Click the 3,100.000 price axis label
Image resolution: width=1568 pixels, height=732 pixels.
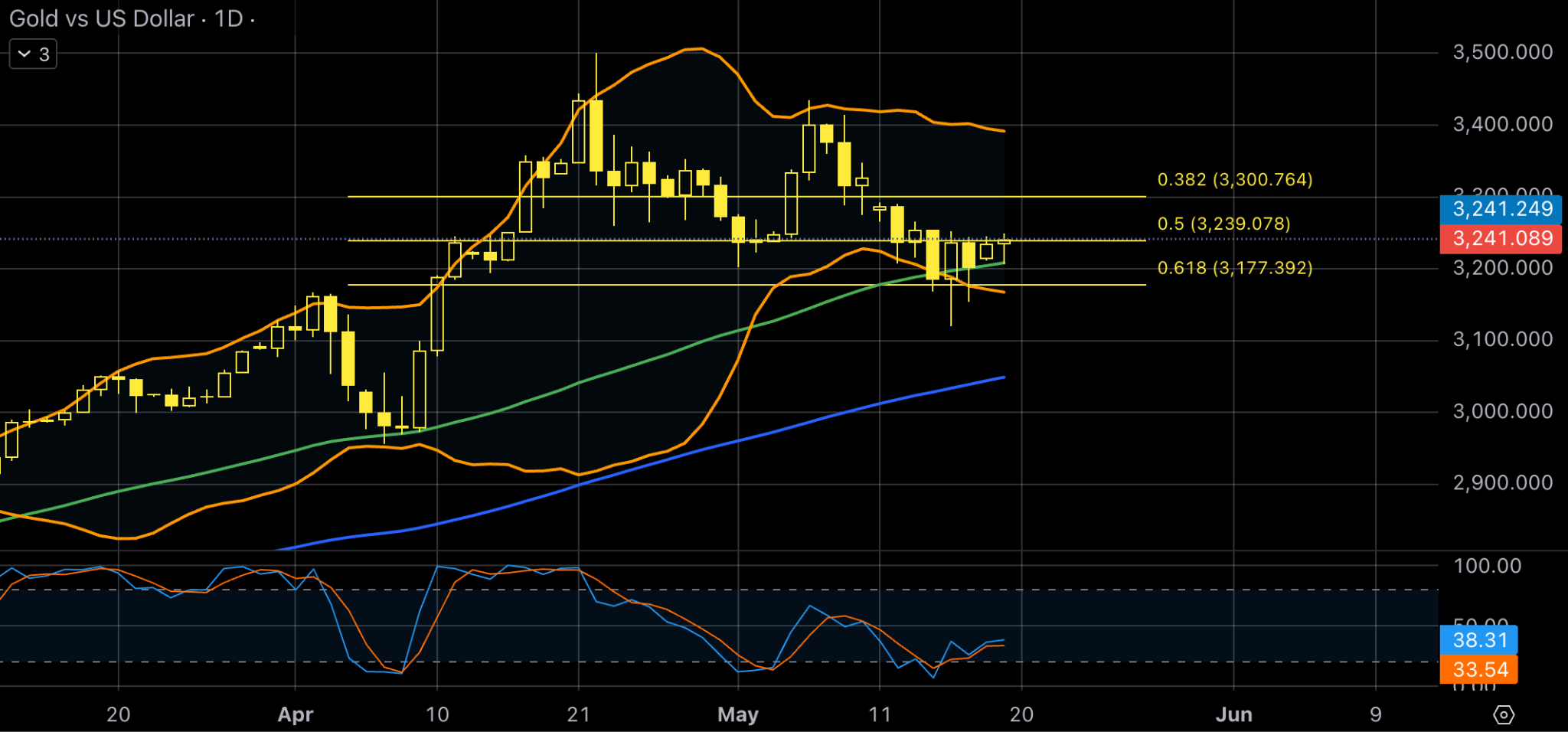click(1502, 339)
